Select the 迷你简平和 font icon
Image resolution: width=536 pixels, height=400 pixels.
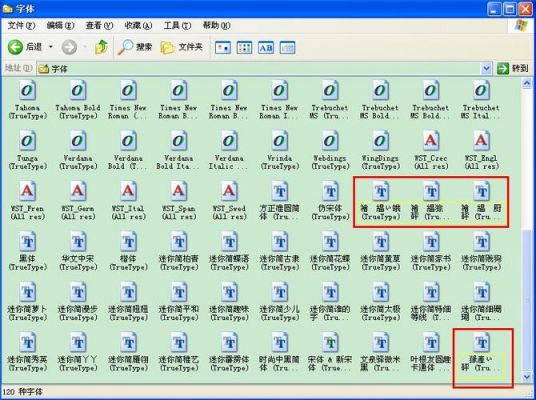coord(179,292)
